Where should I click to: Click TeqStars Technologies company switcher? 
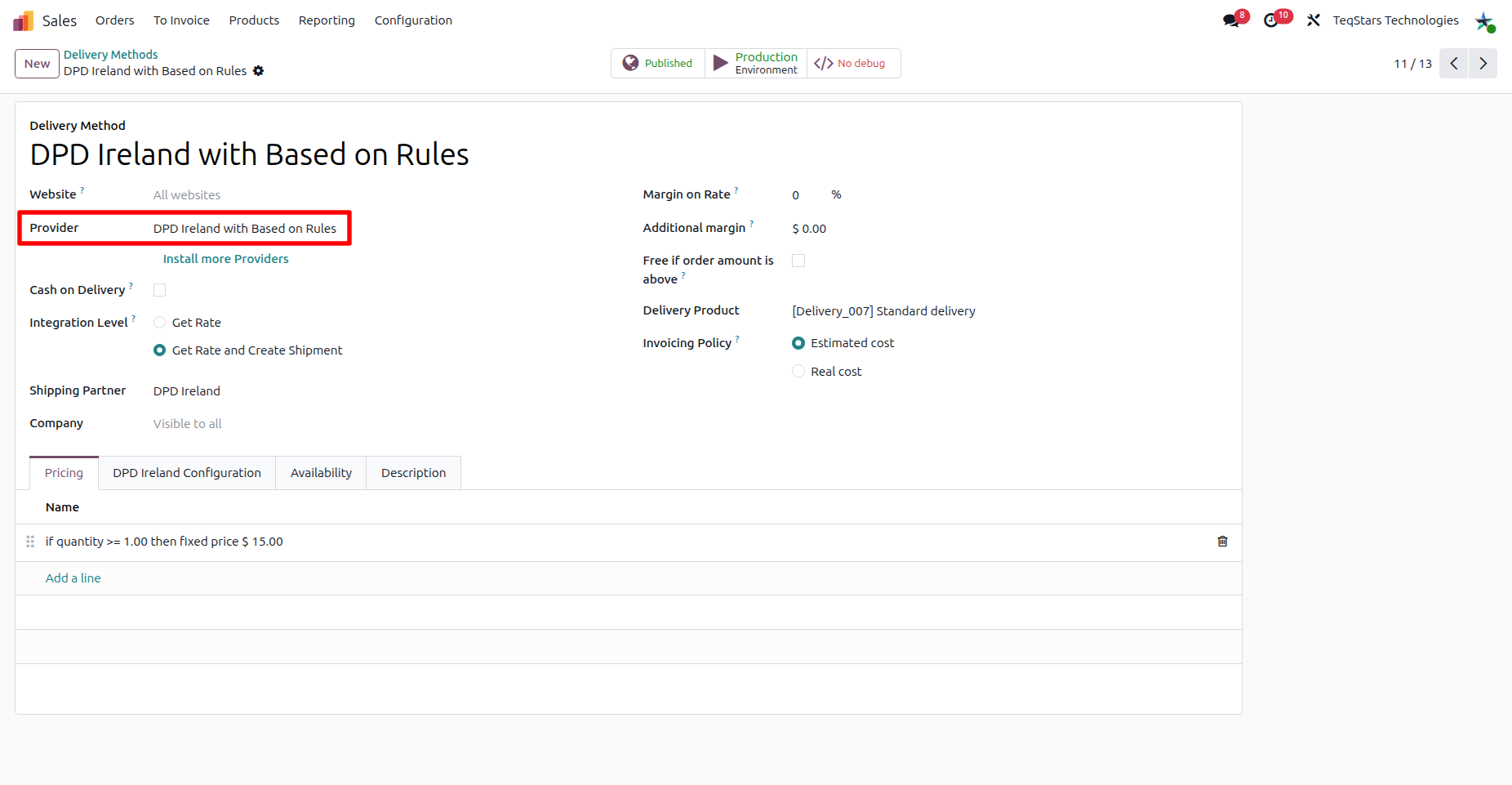pos(1395,20)
